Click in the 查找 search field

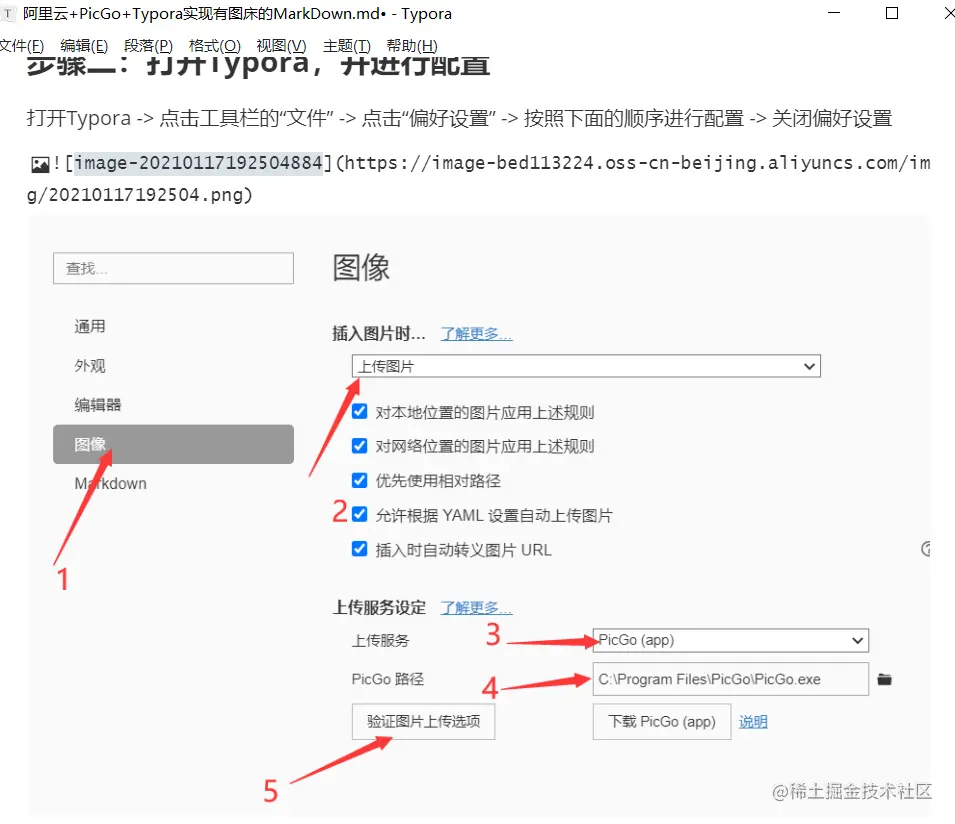pos(173,269)
